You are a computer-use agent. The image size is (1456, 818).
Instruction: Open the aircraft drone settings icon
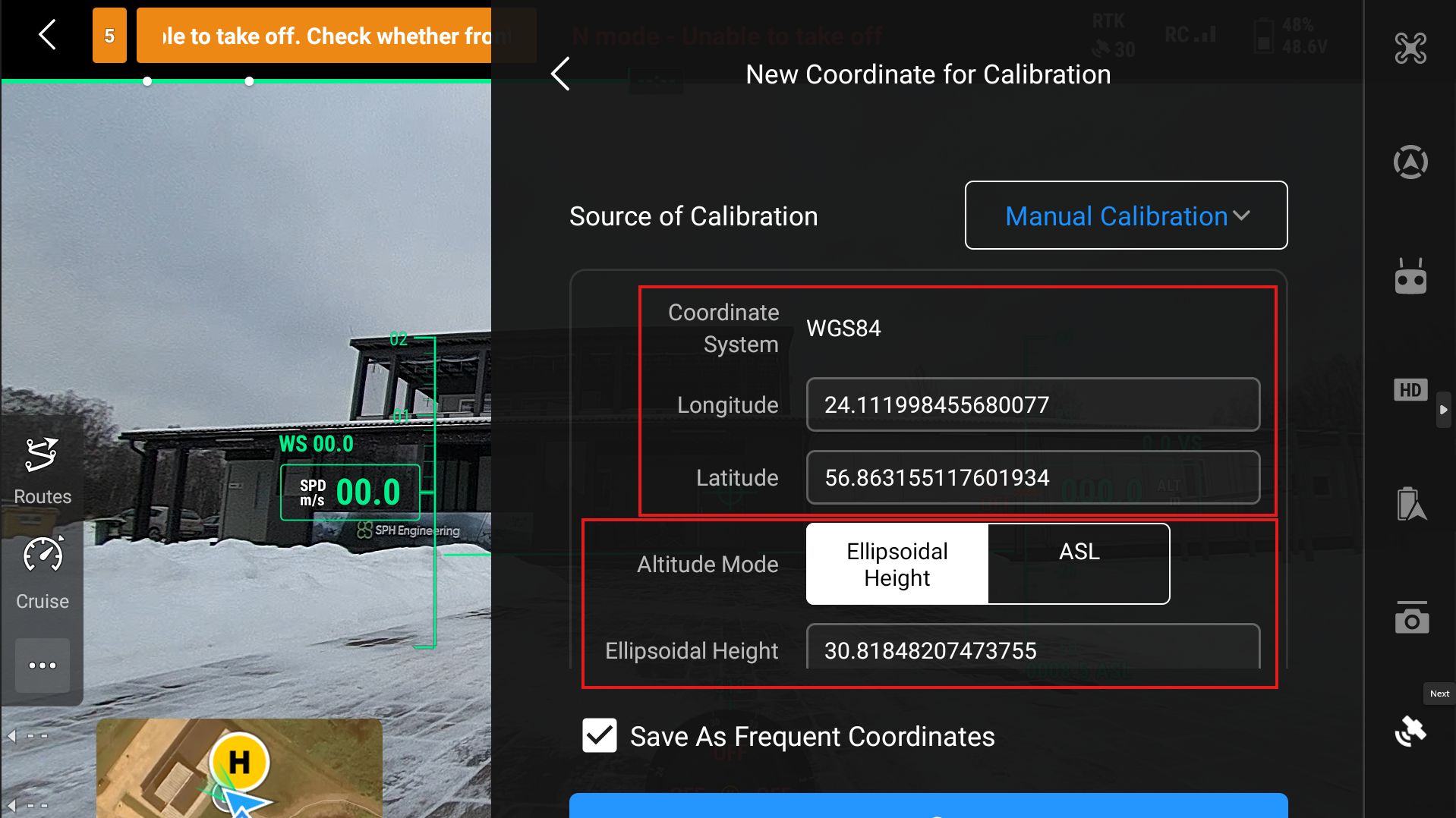click(1410, 49)
